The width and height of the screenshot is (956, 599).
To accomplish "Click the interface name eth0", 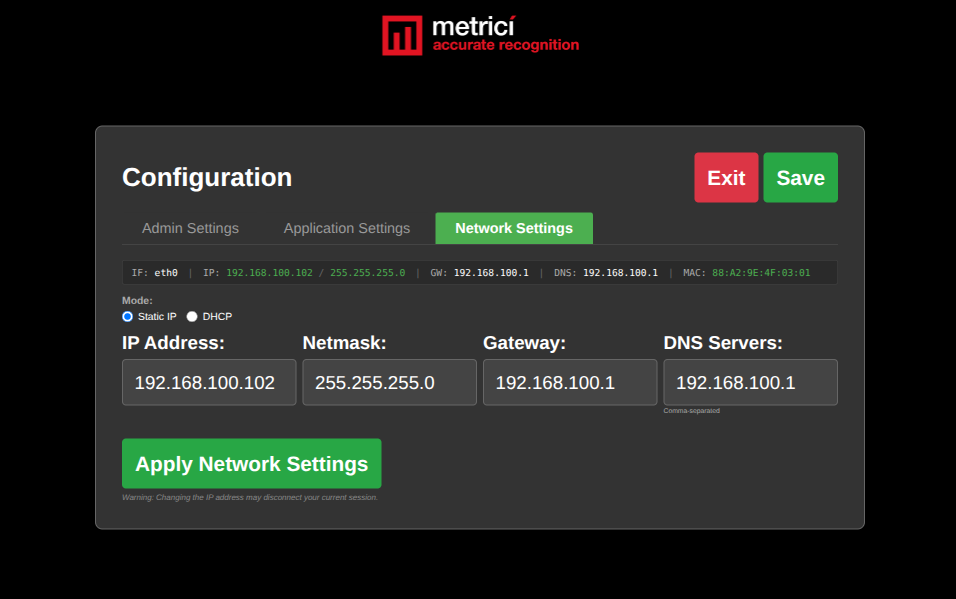I will (166, 273).
